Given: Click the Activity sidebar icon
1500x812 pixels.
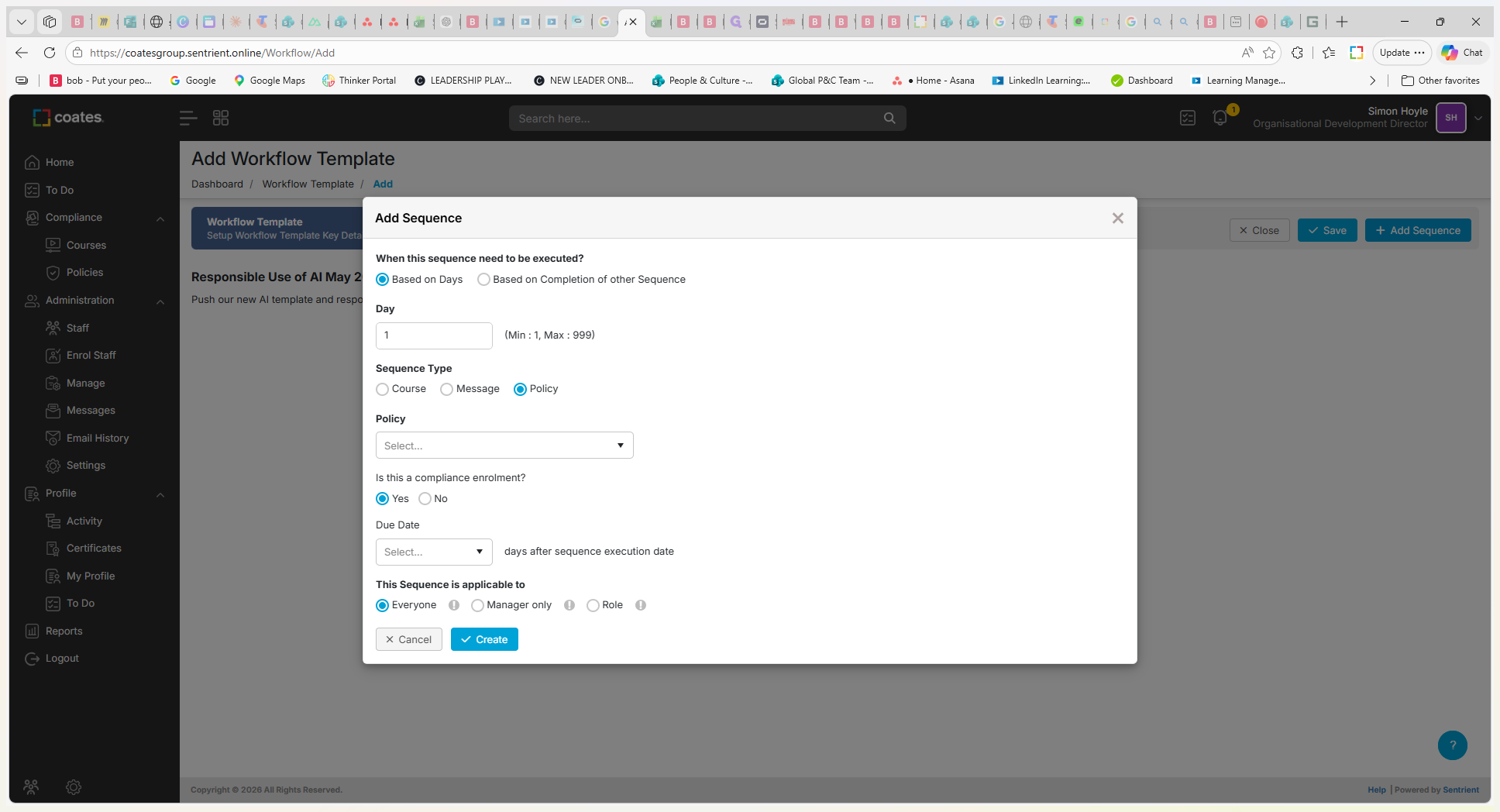Looking at the screenshot, I should pyautogui.click(x=53, y=521).
